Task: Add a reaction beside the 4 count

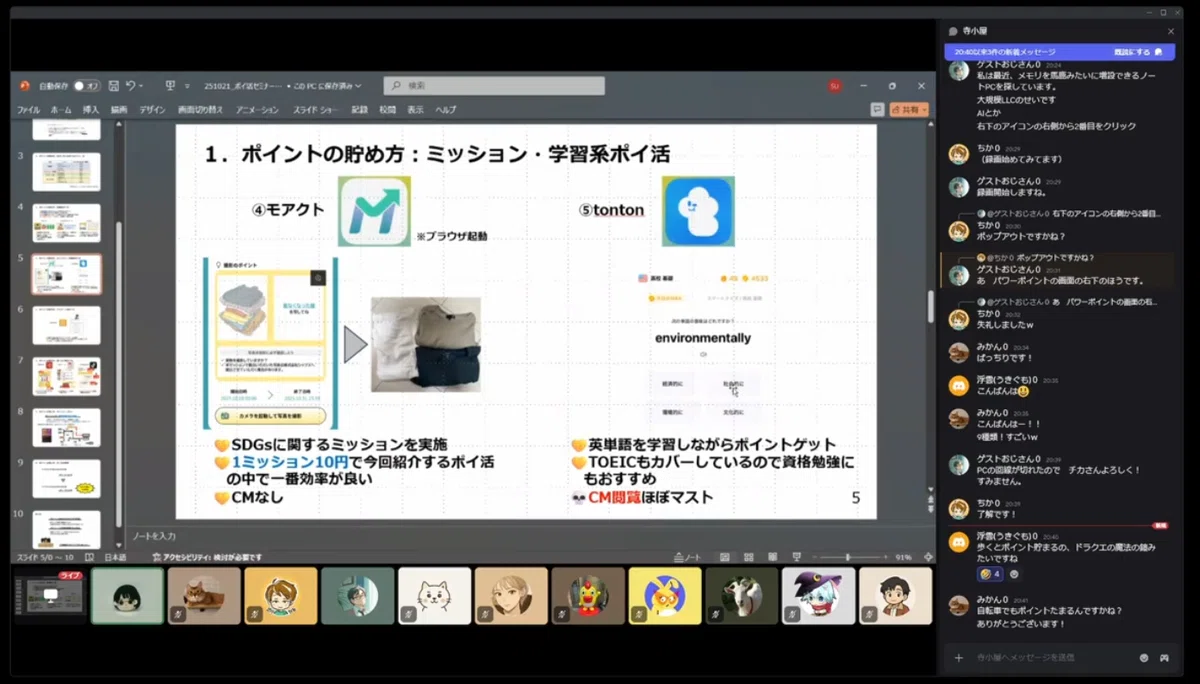Action: coord(1014,574)
